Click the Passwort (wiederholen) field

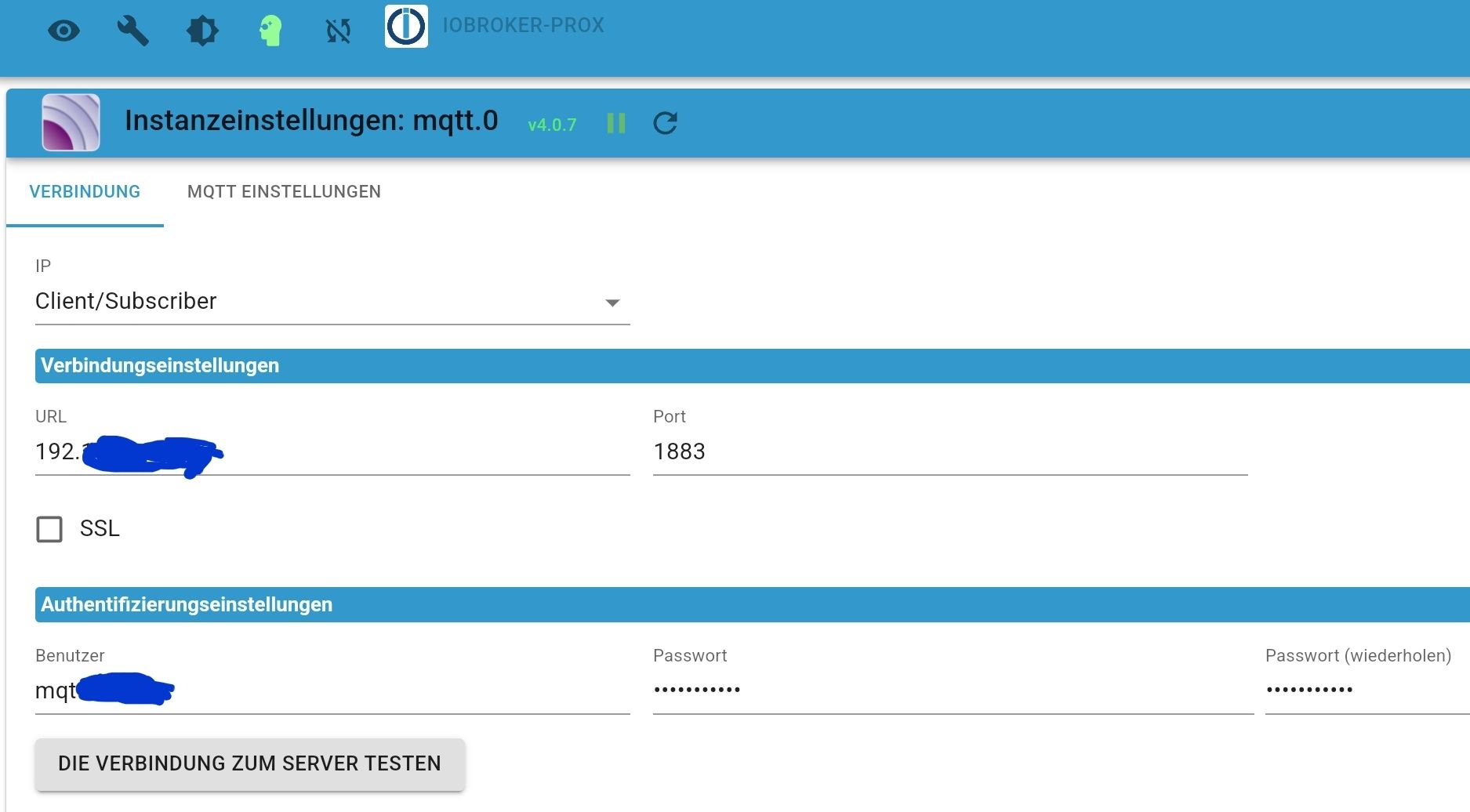(x=1367, y=691)
